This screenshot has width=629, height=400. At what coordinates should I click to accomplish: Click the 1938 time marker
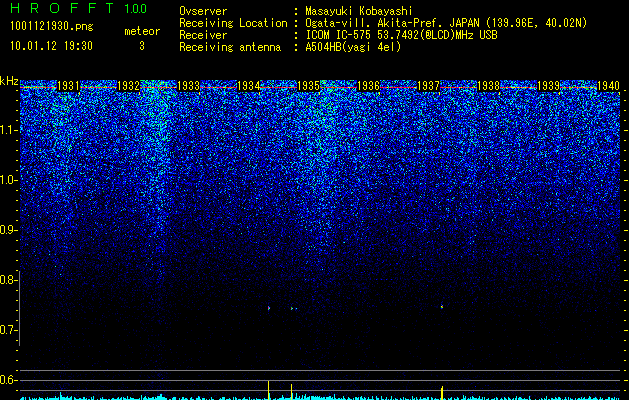point(488,86)
